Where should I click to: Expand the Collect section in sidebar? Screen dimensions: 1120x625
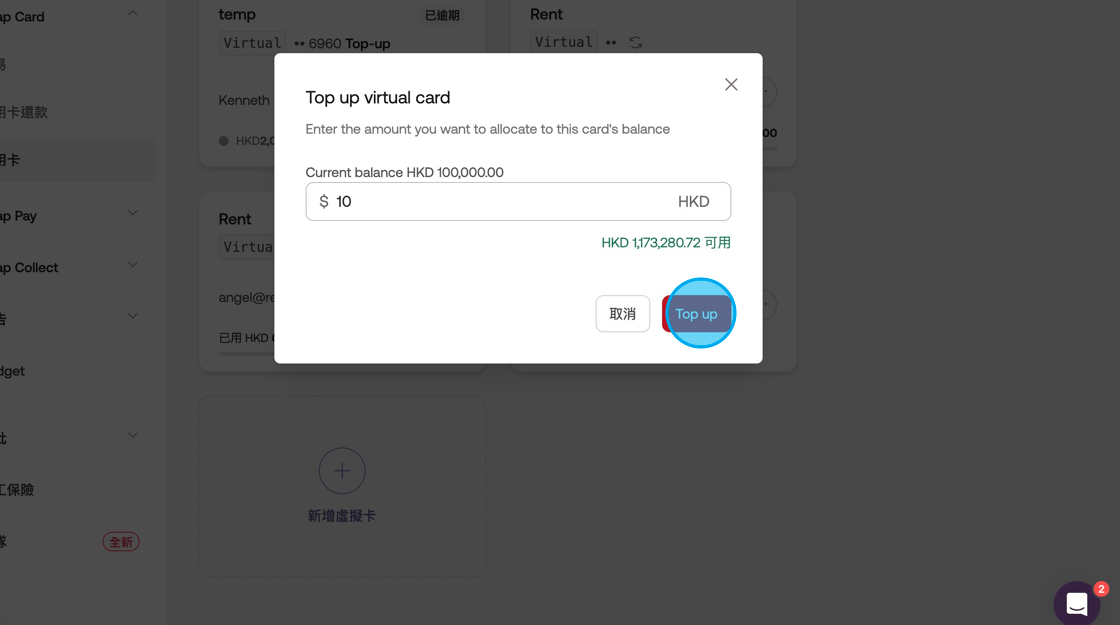[x=133, y=265]
